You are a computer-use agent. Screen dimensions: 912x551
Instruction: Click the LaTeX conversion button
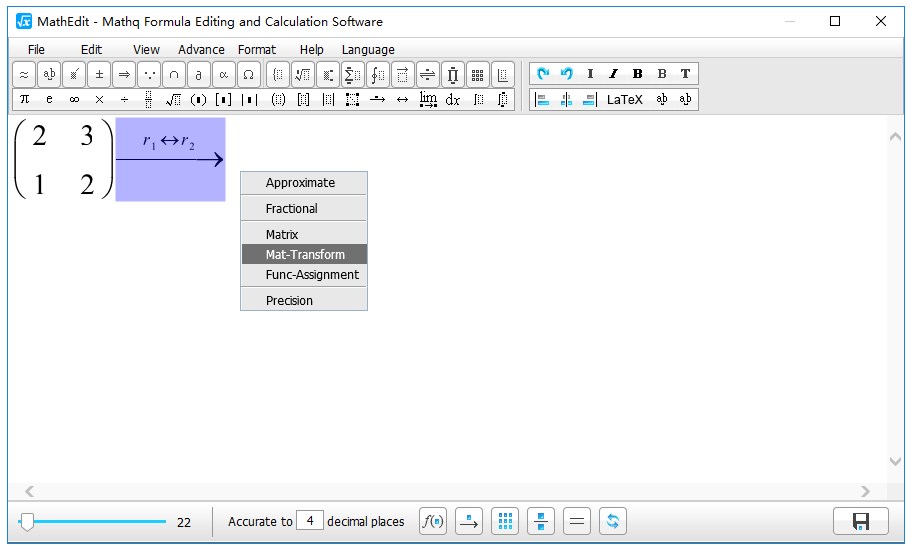tap(625, 99)
